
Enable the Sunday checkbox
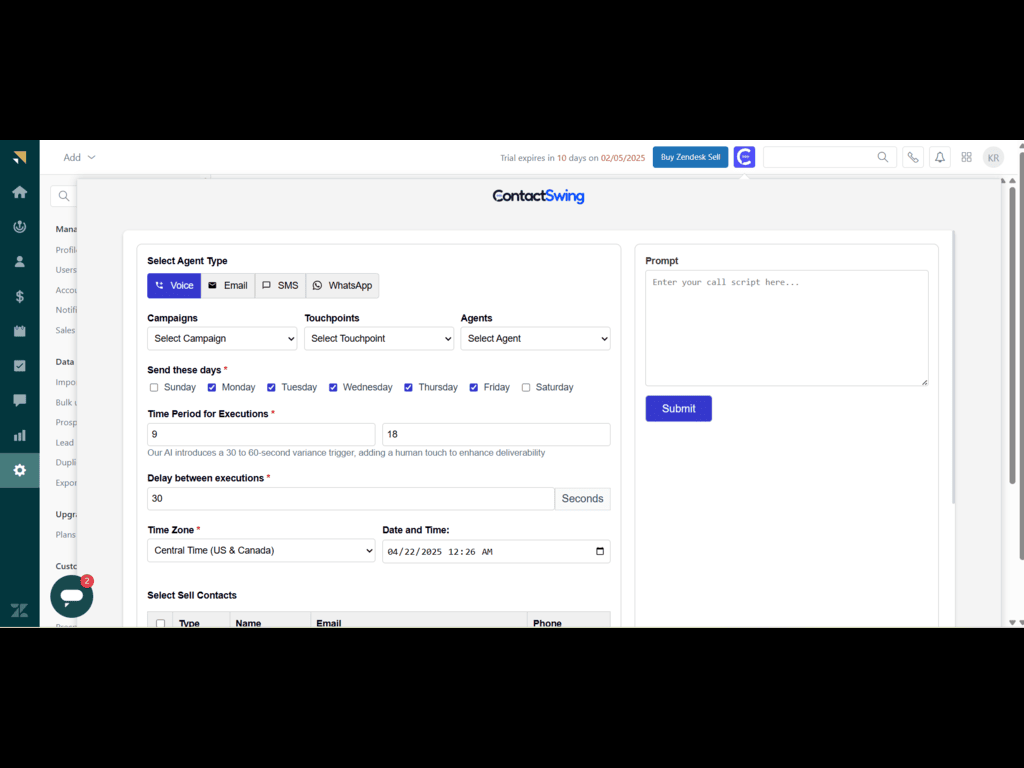click(x=154, y=387)
